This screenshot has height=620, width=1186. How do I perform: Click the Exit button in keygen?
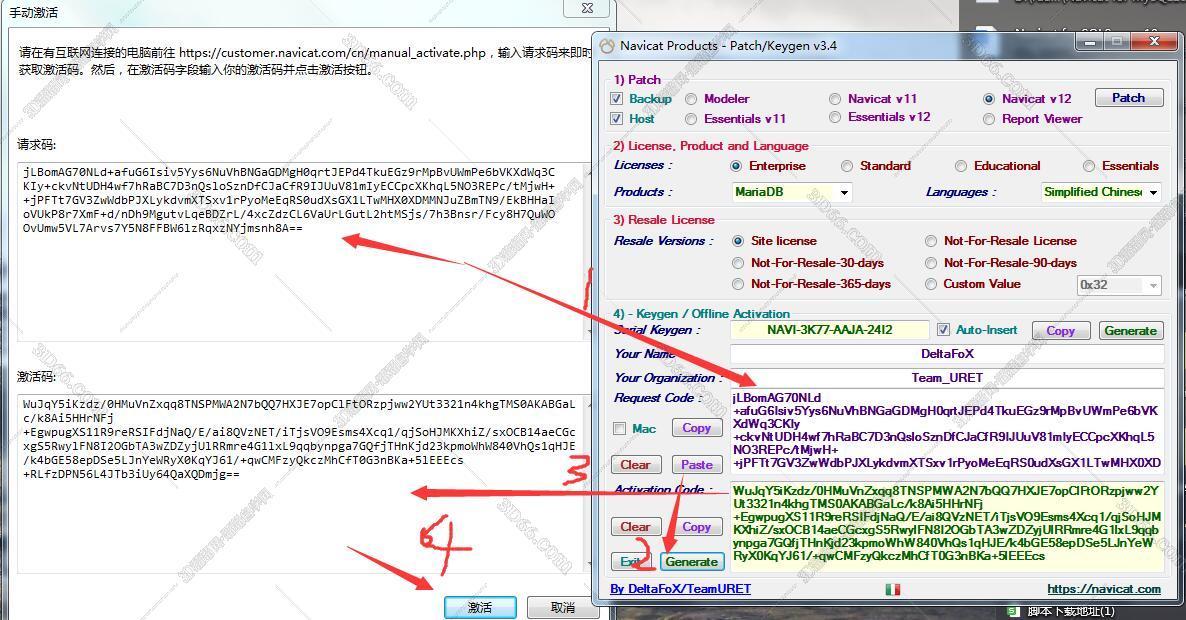[631, 561]
